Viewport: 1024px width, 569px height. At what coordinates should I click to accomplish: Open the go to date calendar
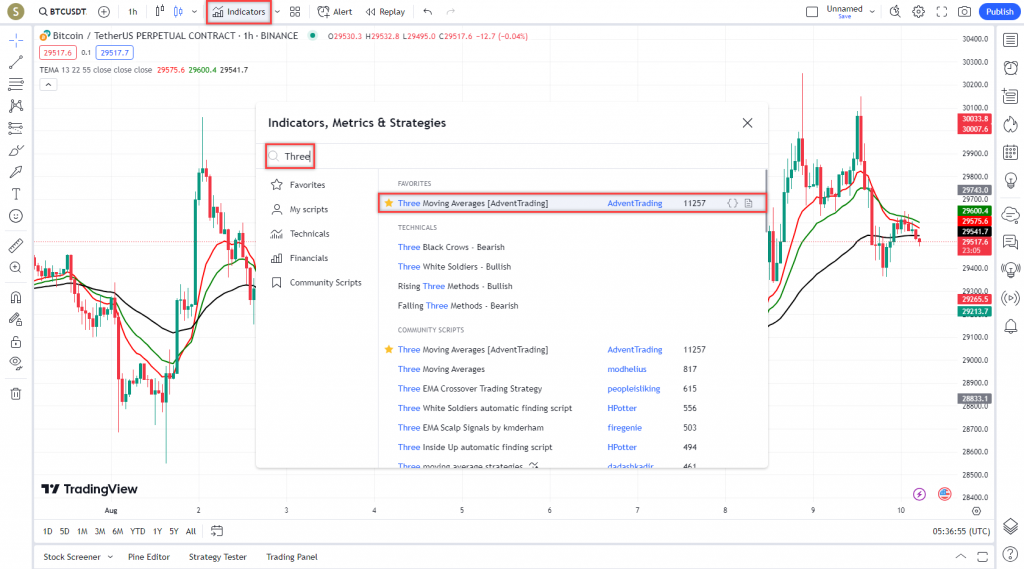pos(217,531)
